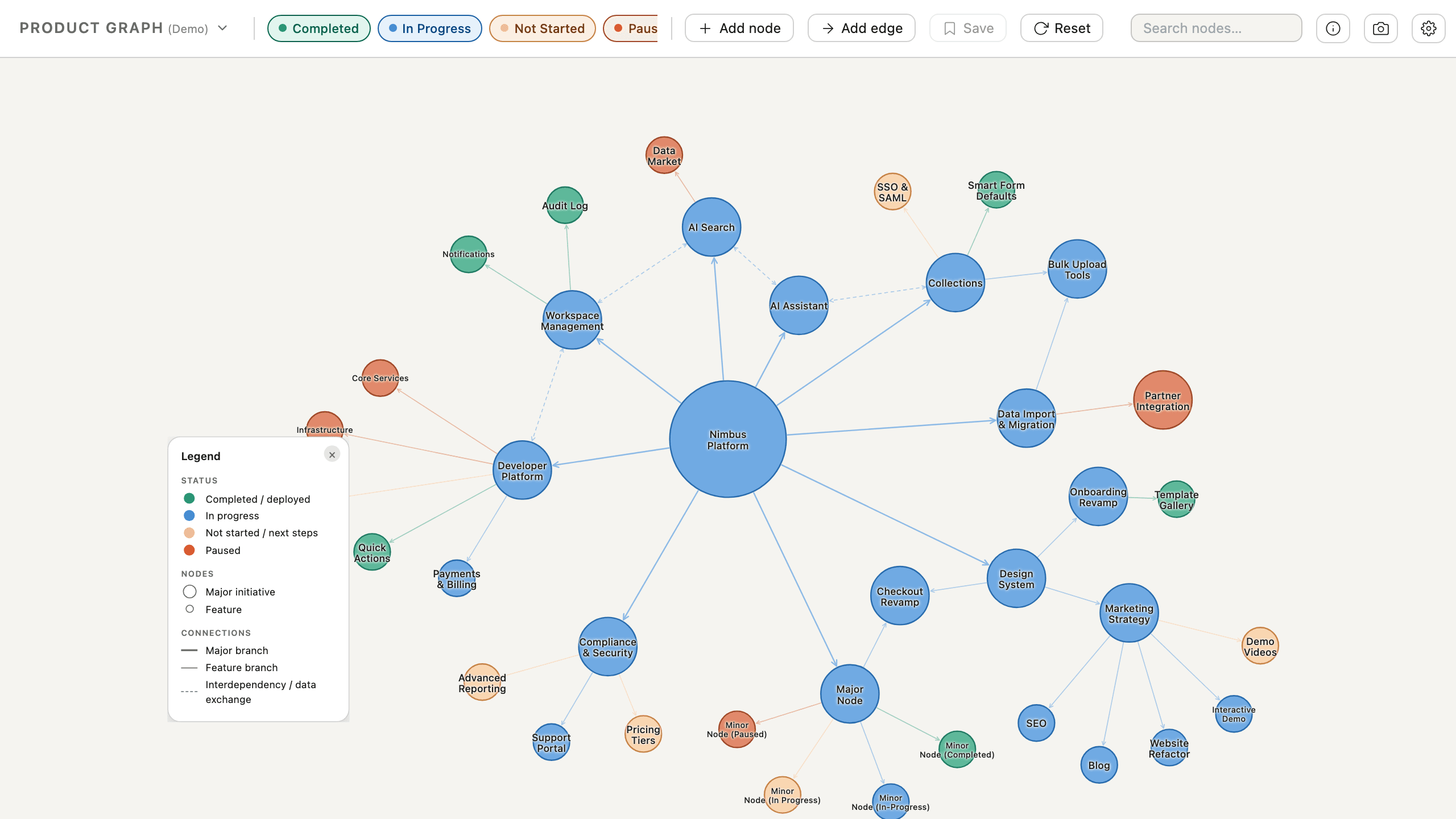This screenshot has width=1456, height=819.
Task: Select the Interactive Demo node
Action: [1234, 714]
